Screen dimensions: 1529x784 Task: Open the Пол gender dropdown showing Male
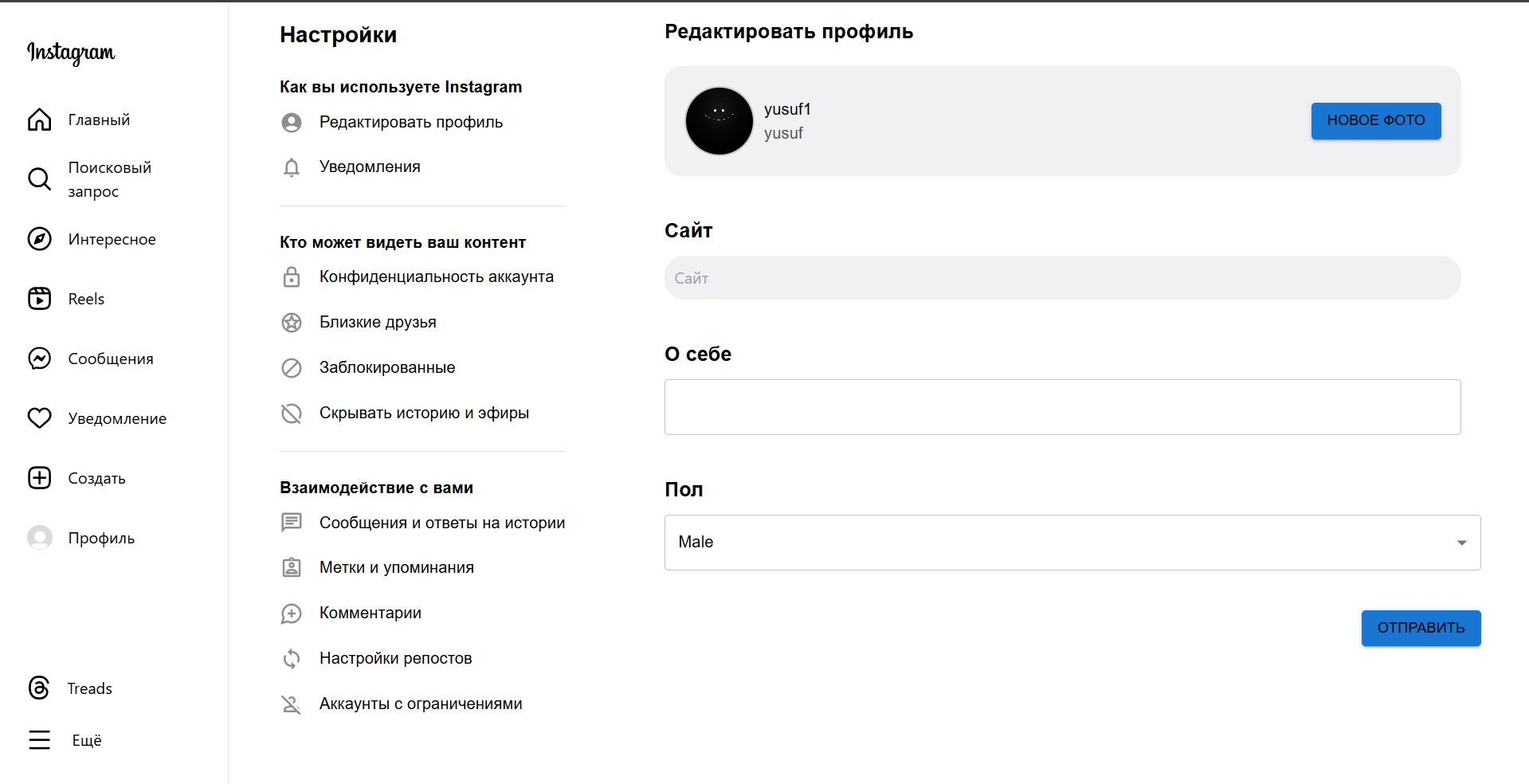[1072, 542]
